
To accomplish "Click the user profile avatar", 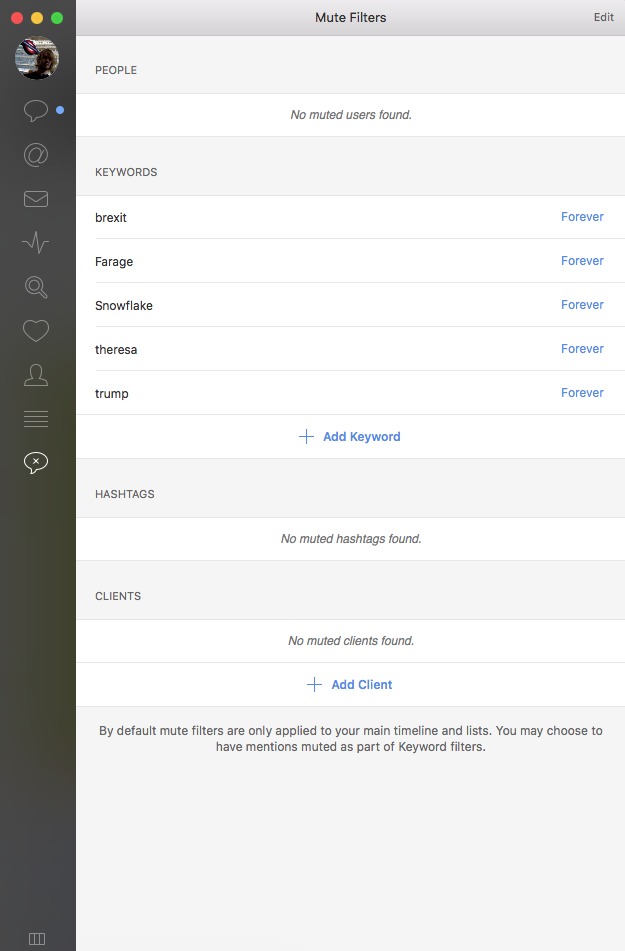I will (37, 59).
